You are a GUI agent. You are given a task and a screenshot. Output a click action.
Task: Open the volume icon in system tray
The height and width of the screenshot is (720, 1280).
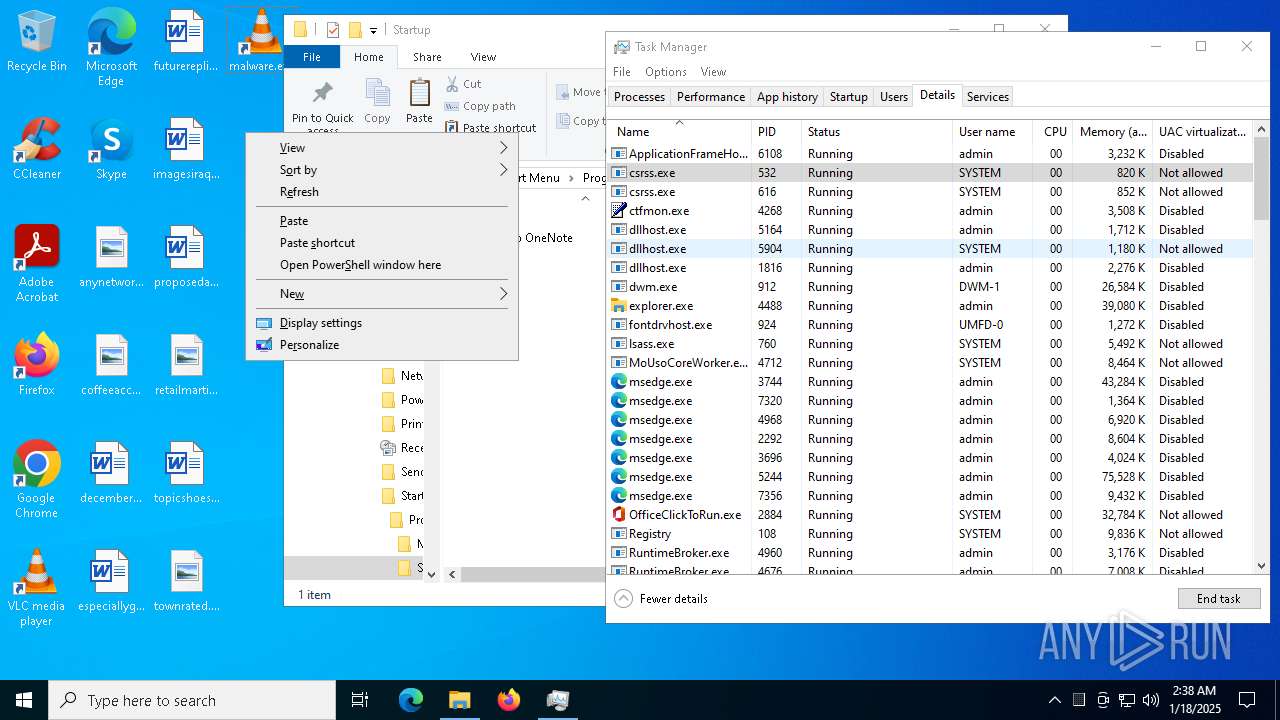click(1151, 700)
